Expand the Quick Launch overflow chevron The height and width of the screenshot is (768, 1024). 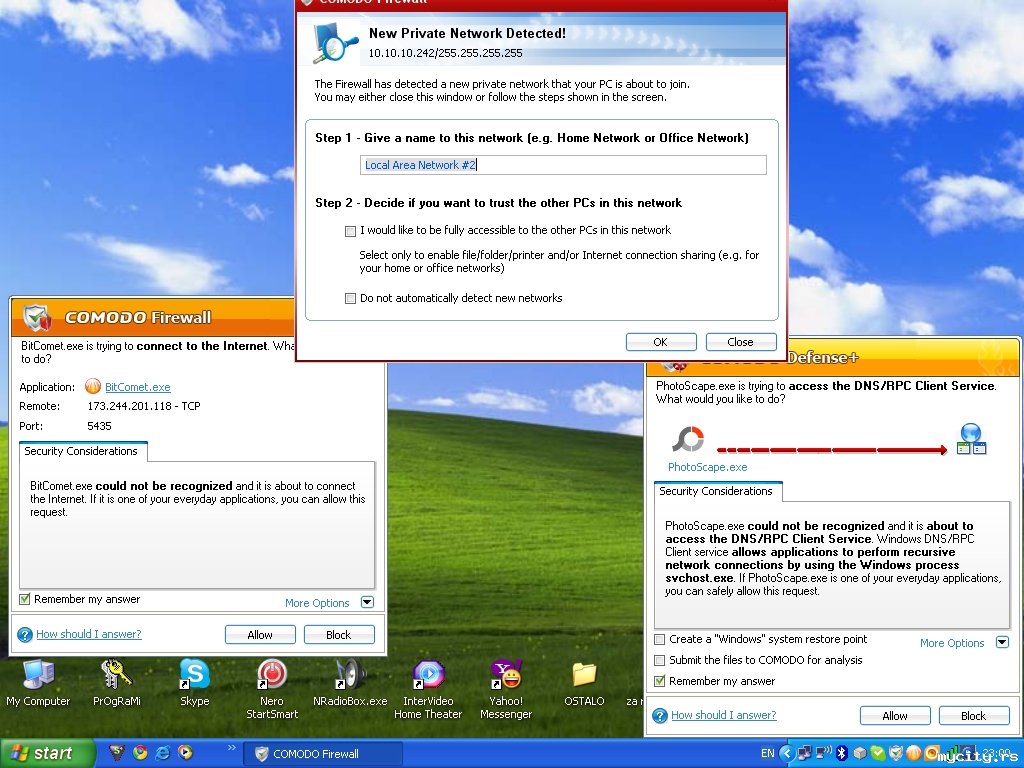pyautogui.click(x=232, y=748)
